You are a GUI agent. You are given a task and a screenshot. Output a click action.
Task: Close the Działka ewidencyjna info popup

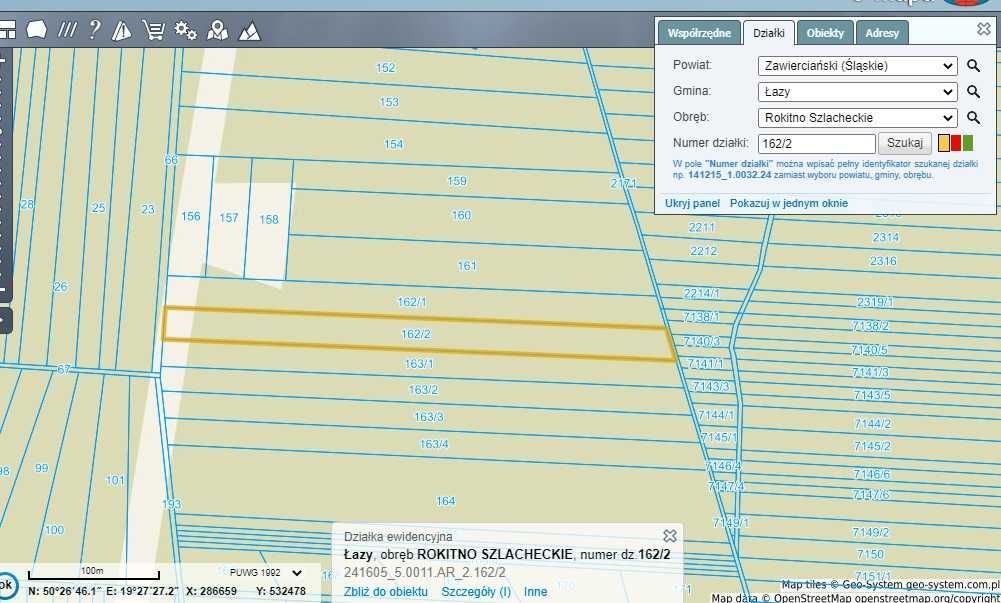tap(670, 536)
